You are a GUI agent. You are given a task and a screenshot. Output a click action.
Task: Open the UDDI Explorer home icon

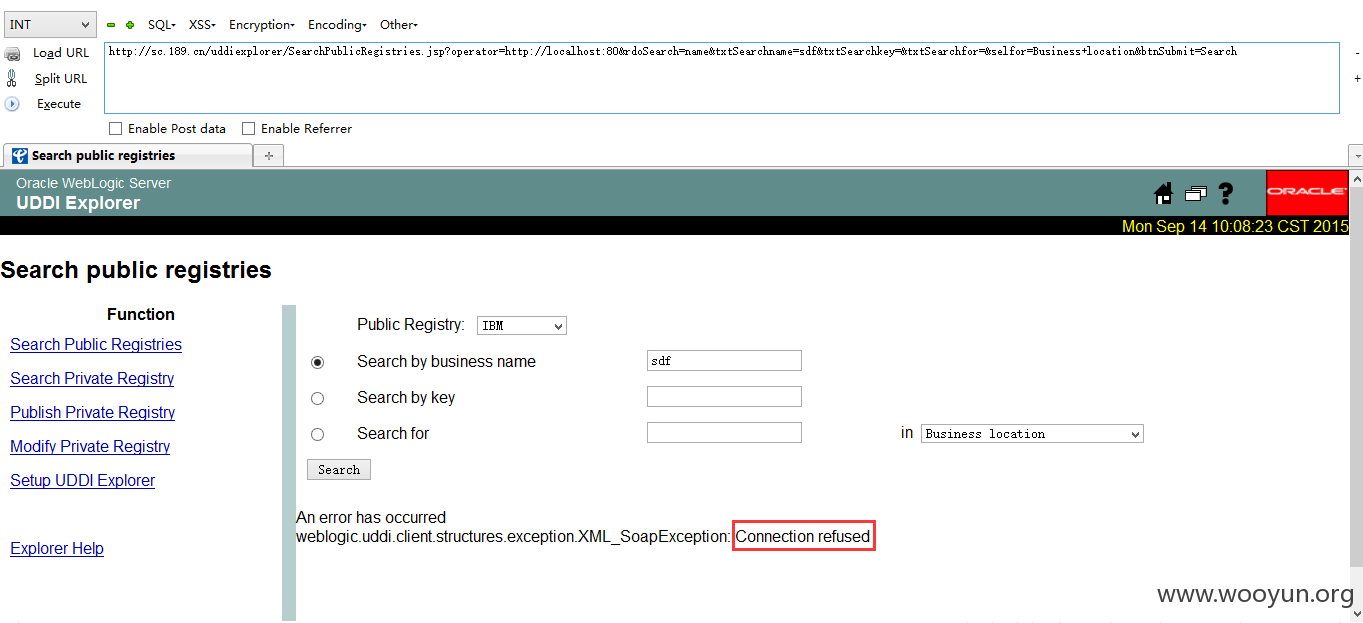[1163, 193]
